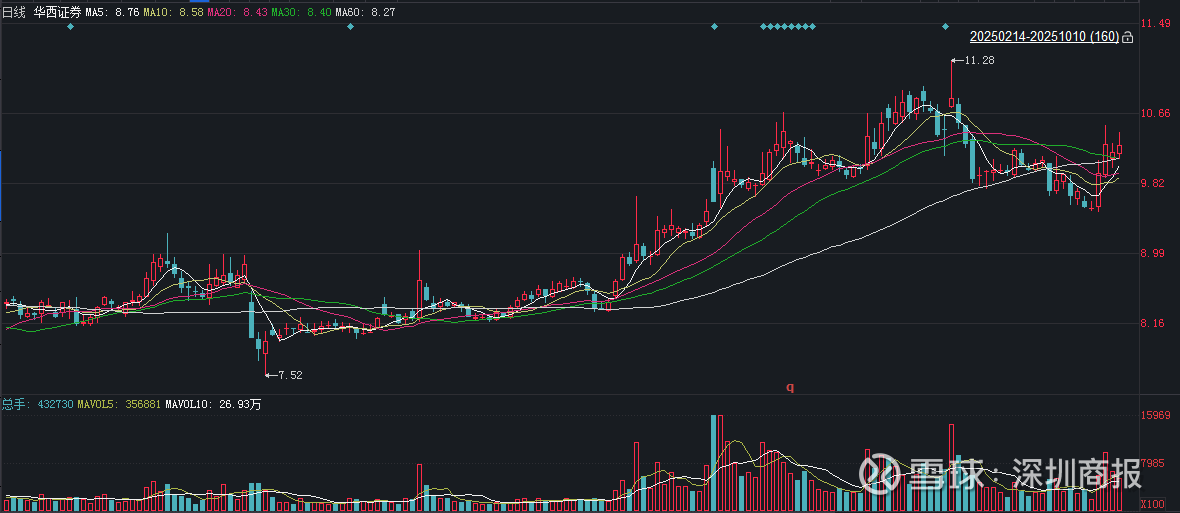Click the diamond event marker above the 11.28 peak

coord(946,26)
